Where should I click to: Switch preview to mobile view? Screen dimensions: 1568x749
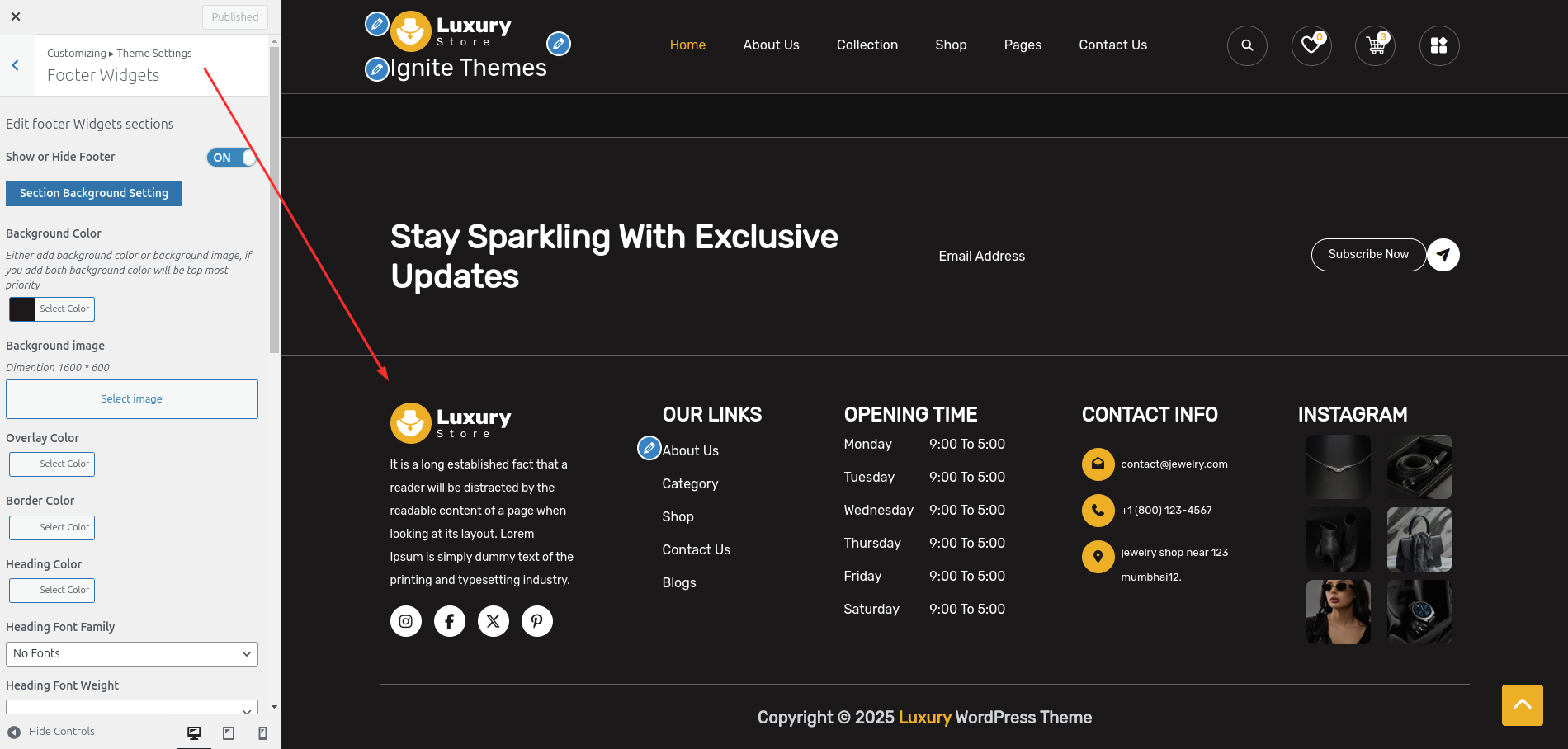[x=262, y=732]
